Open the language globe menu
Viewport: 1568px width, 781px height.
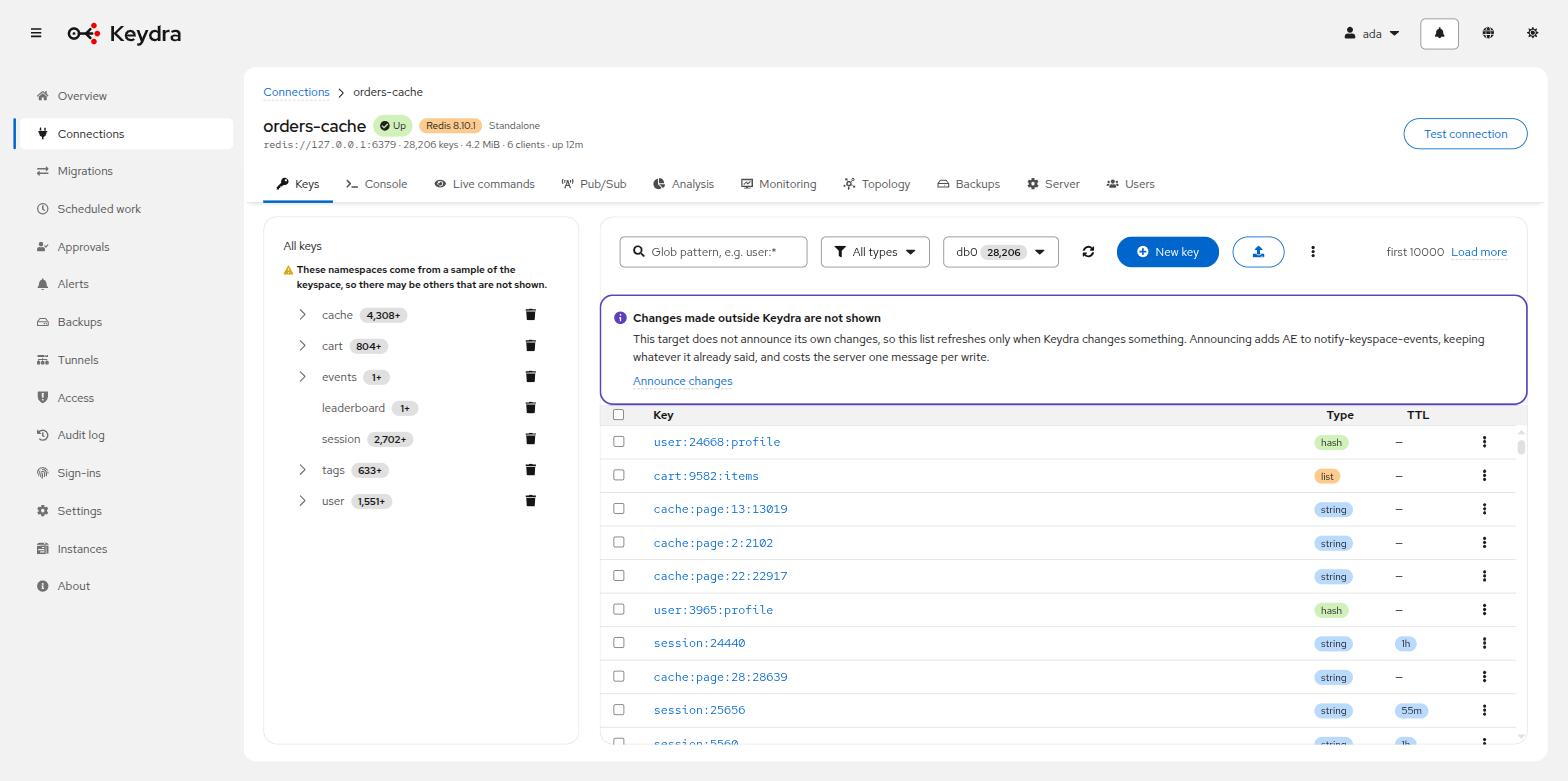1488,33
